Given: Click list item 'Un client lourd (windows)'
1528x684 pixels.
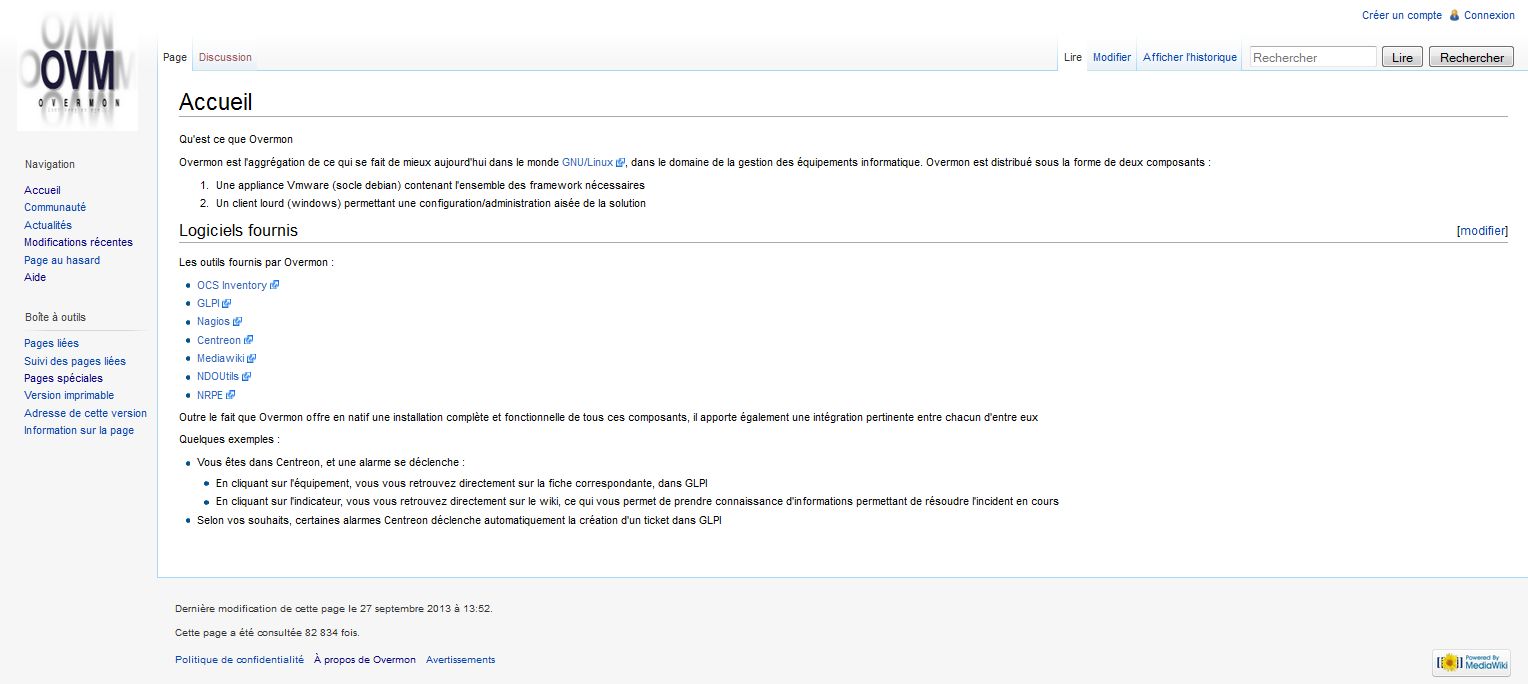Looking at the screenshot, I should 431,203.
